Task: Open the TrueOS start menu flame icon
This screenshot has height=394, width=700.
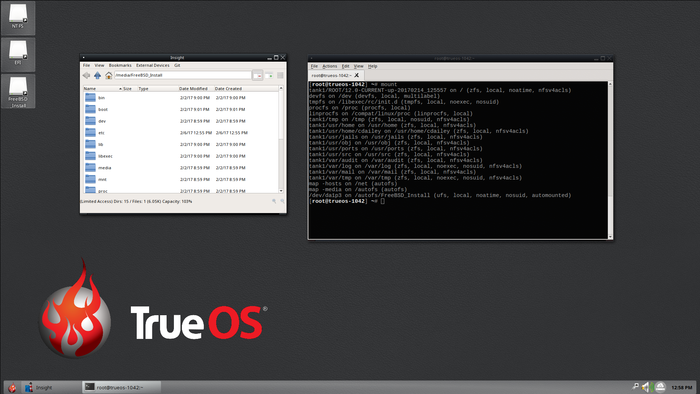Action: coord(12,387)
